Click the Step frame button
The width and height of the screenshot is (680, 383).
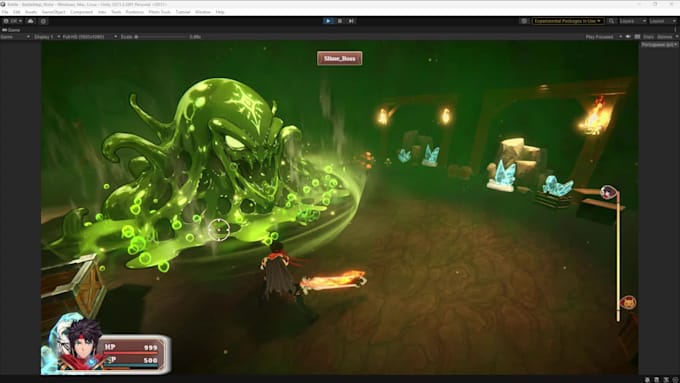[352, 21]
